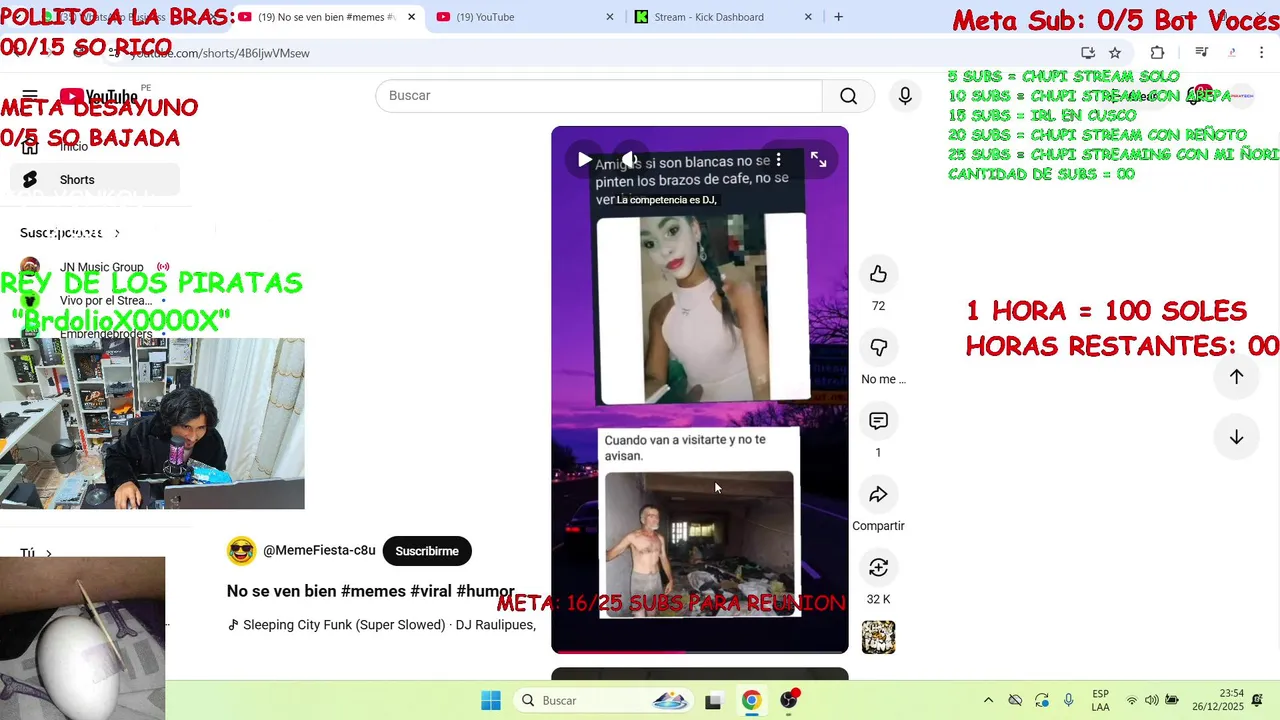Open the #humor hashtag link
1280x720 pixels.
point(485,591)
